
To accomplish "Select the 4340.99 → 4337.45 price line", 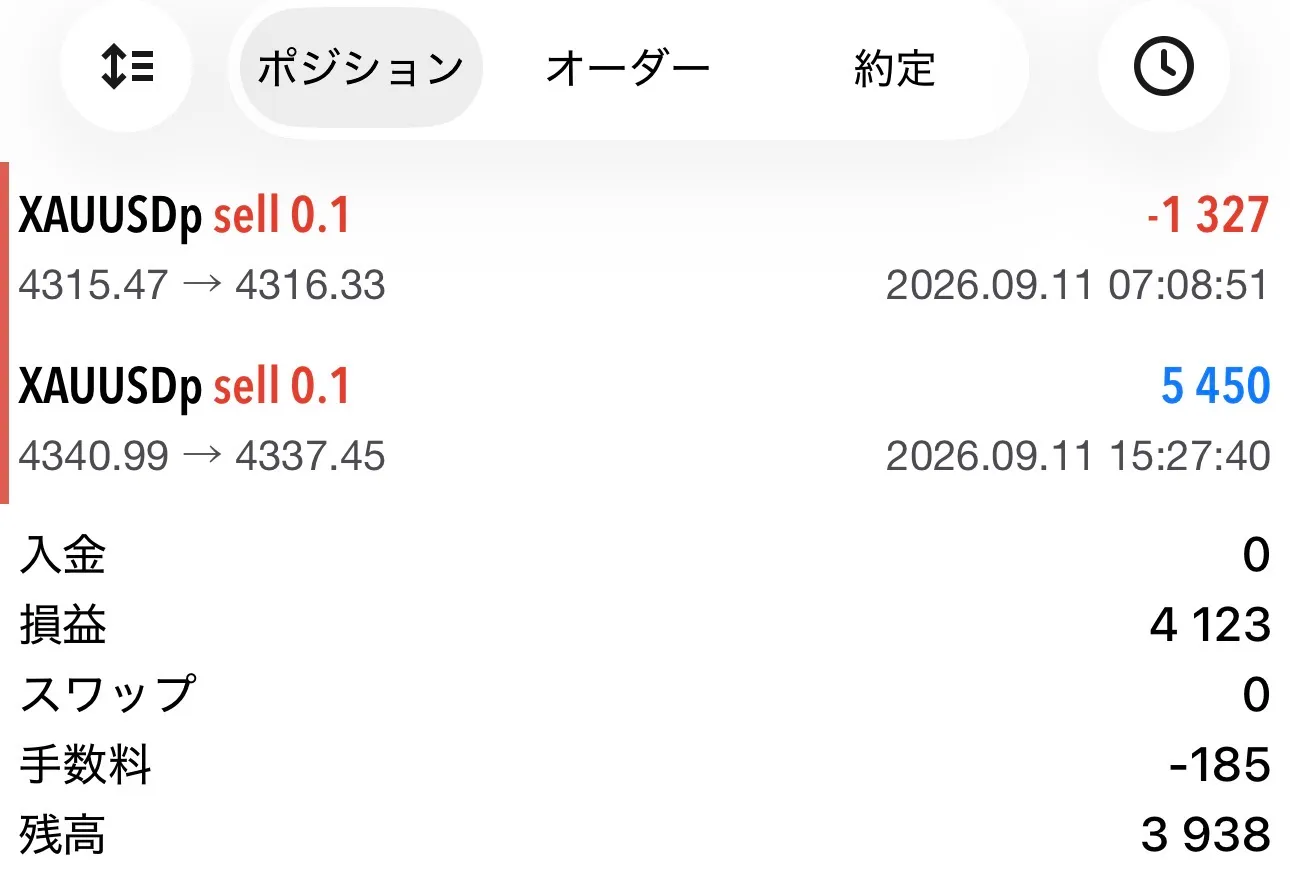I will point(202,457).
